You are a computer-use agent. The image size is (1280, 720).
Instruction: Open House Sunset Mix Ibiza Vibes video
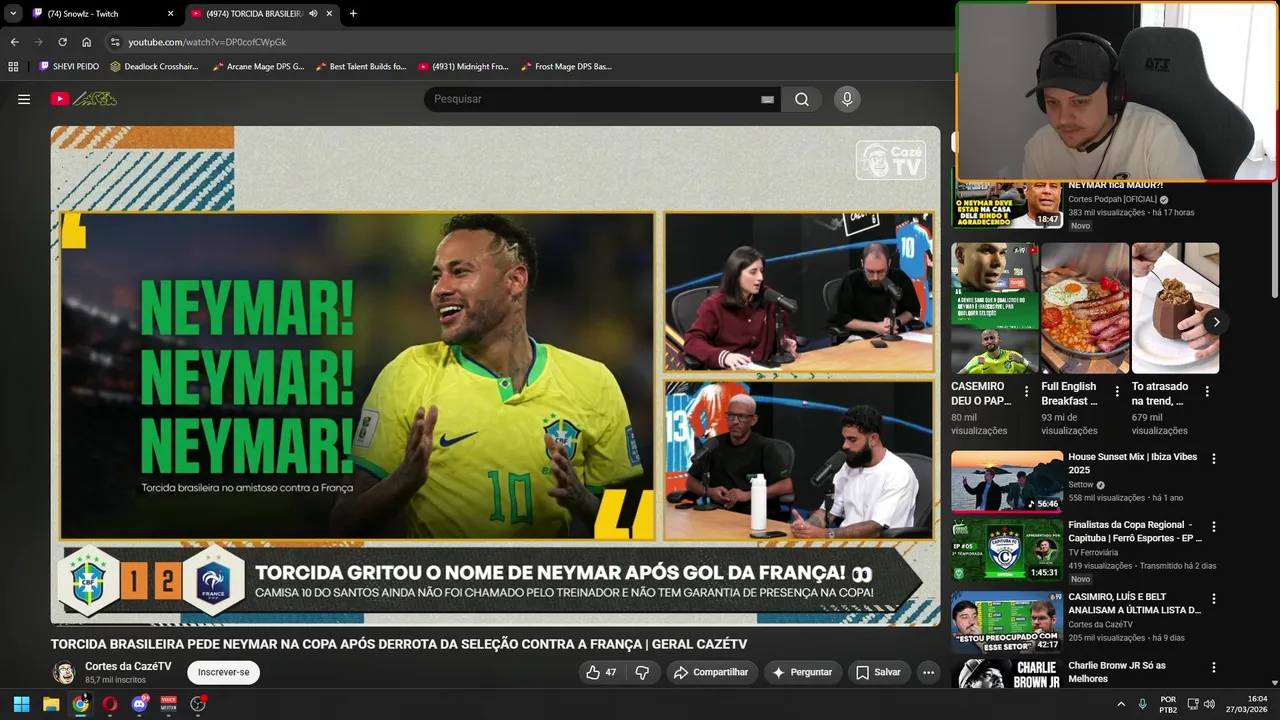click(x=1007, y=481)
